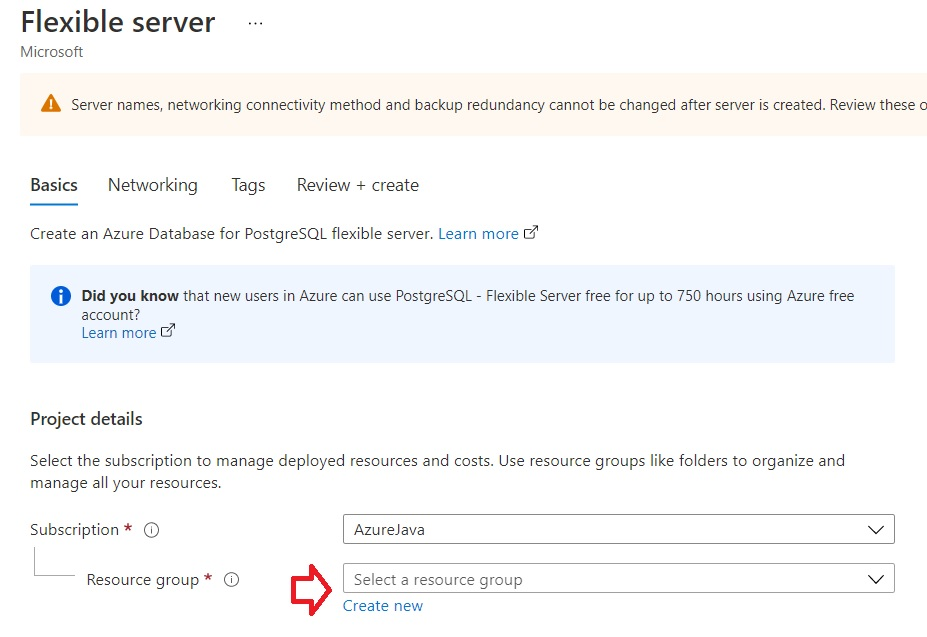
Task: Click the Did you know banner text
Action: [468, 305]
